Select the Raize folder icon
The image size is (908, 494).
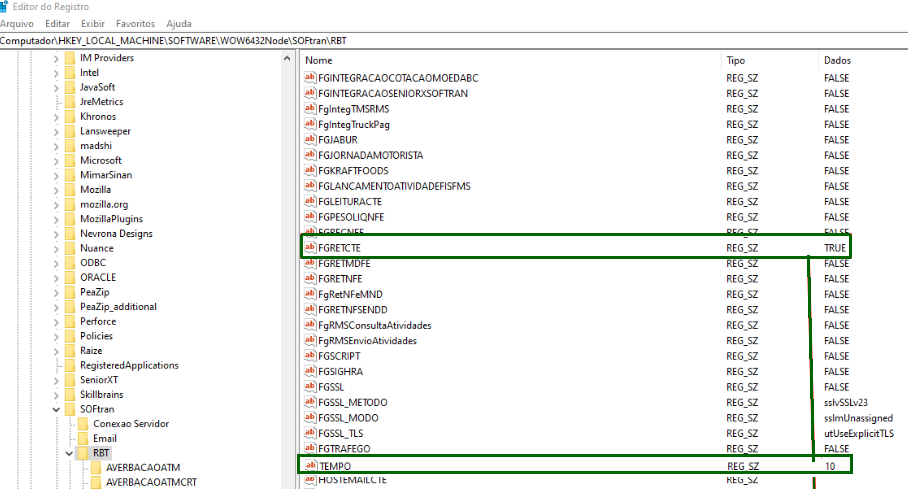pos(70,350)
